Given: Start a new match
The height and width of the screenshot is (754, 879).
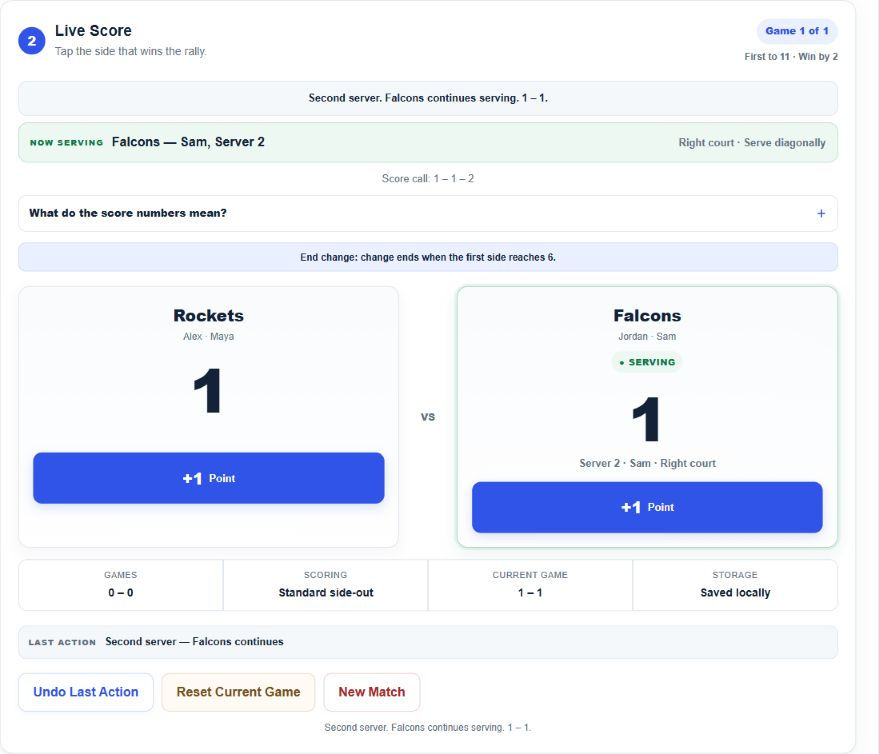Looking at the screenshot, I should coord(372,692).
